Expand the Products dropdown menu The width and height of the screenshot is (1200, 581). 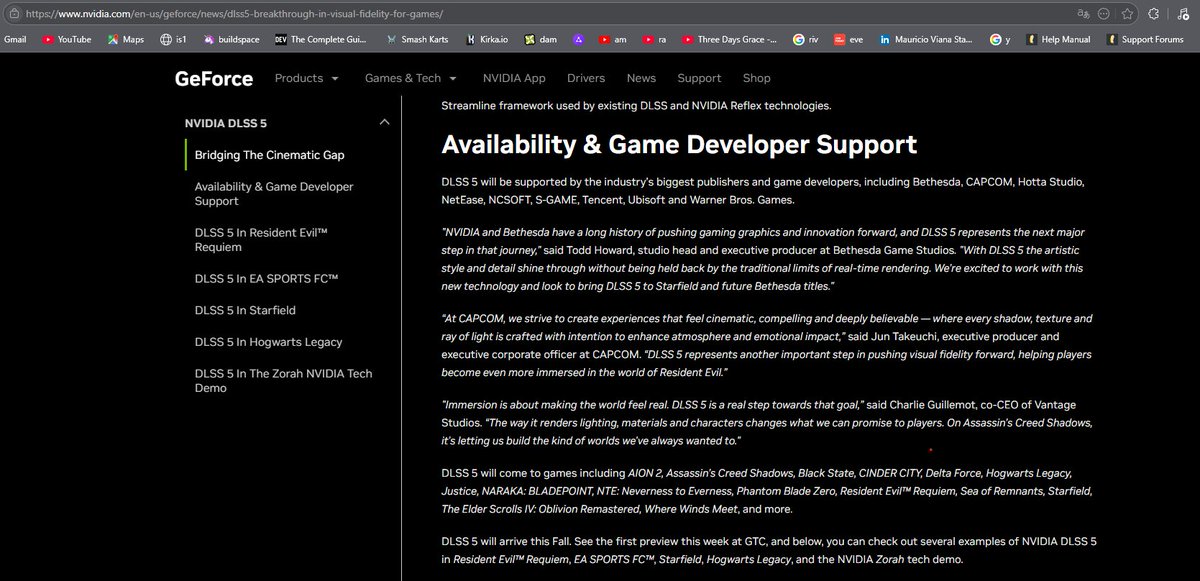click(x=306, y=78)
